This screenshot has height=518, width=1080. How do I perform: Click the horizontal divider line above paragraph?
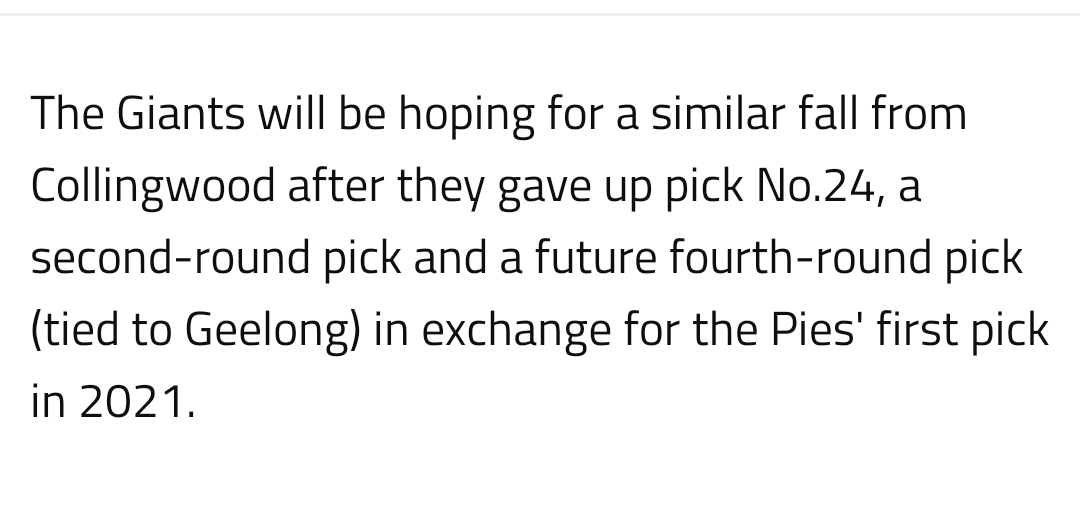tap(540, 14)
